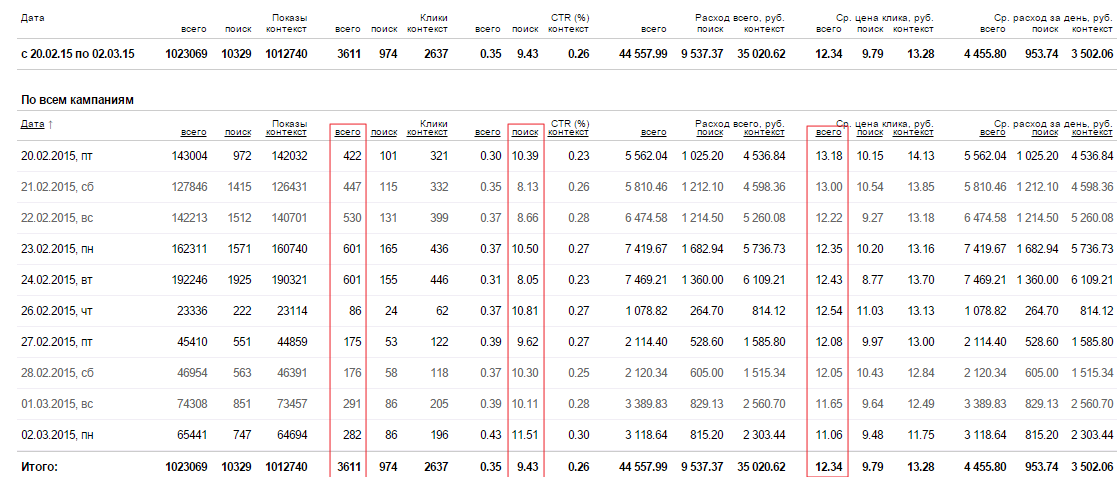Sort by Расход всего underlined header

(654, 132)
